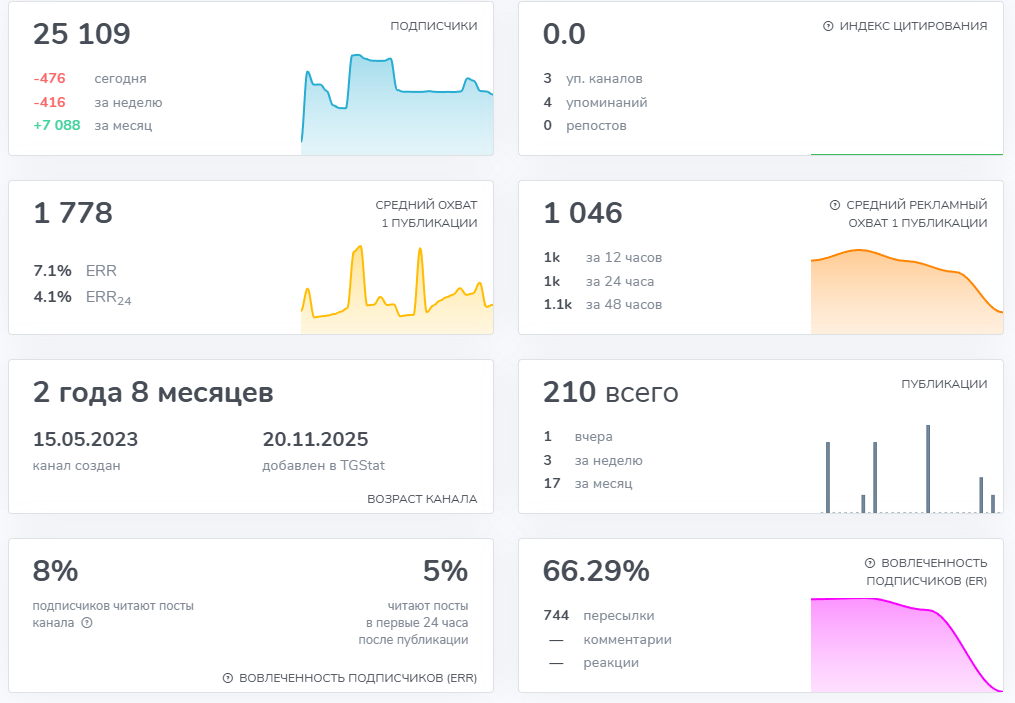Click the green citation index line

pyautogui.click(x=906, y=154)
